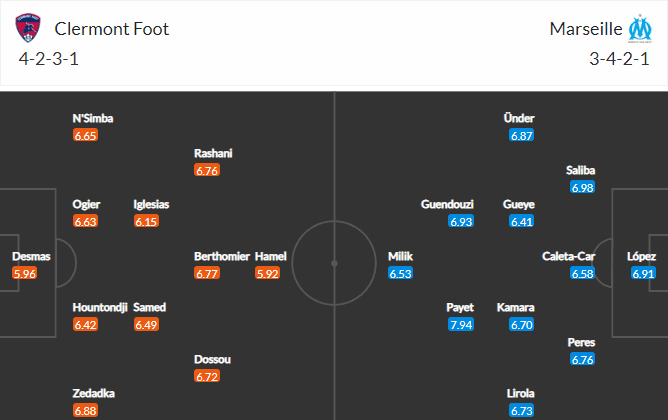
Task: Select player Berthomier in midfield
Action: tap(222, 256)
